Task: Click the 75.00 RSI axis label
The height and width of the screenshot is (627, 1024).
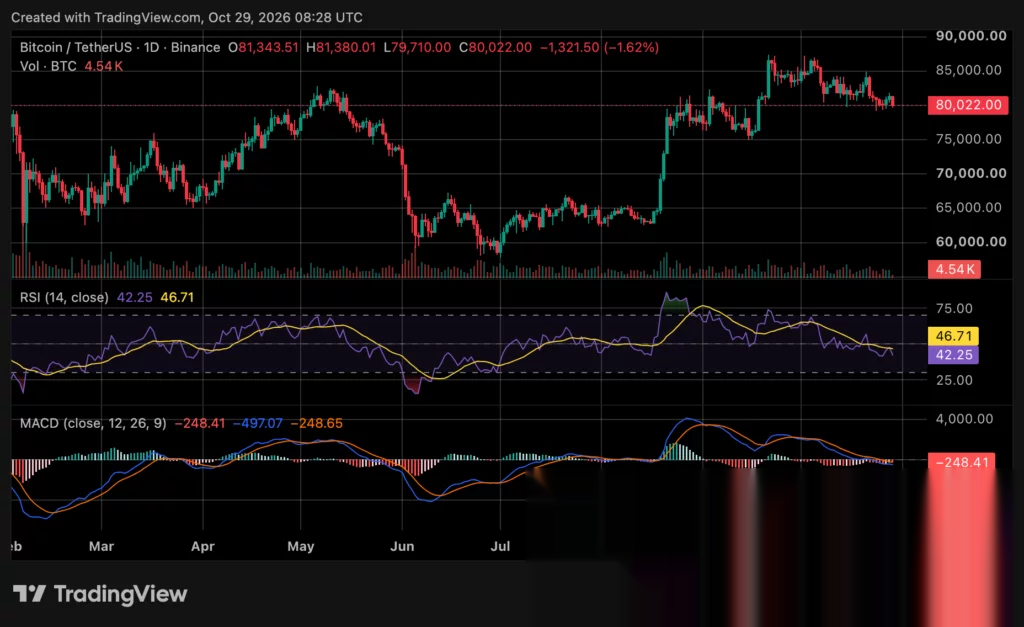Action: click(x=954, y=308)
